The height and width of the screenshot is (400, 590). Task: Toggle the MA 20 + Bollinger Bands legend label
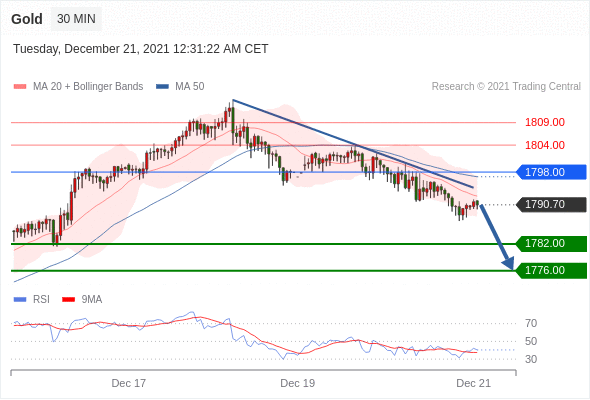tap(88, 87)
